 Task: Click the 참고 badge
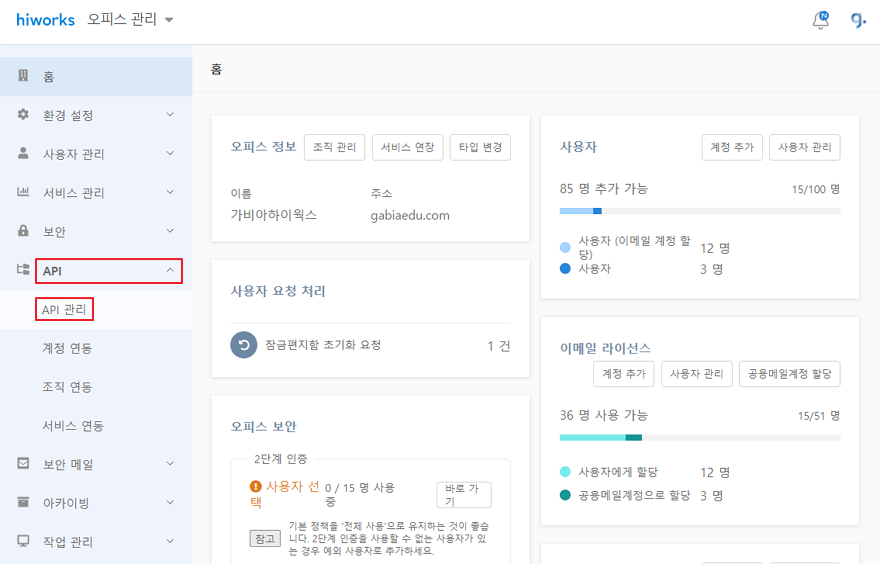point(265,539)
